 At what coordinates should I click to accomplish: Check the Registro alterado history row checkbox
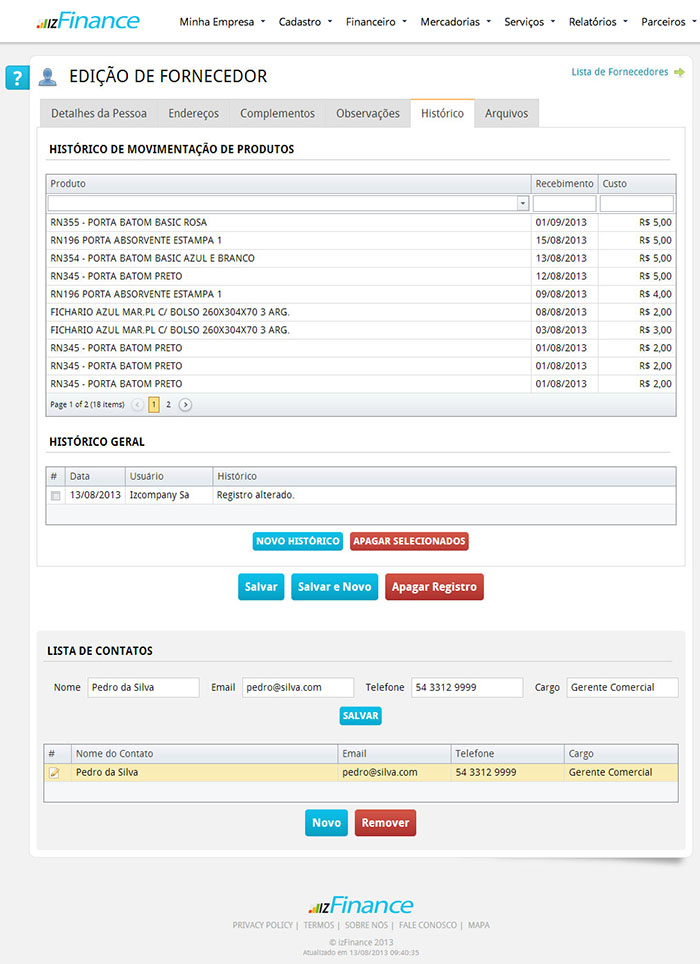click(x=56, y=496)
